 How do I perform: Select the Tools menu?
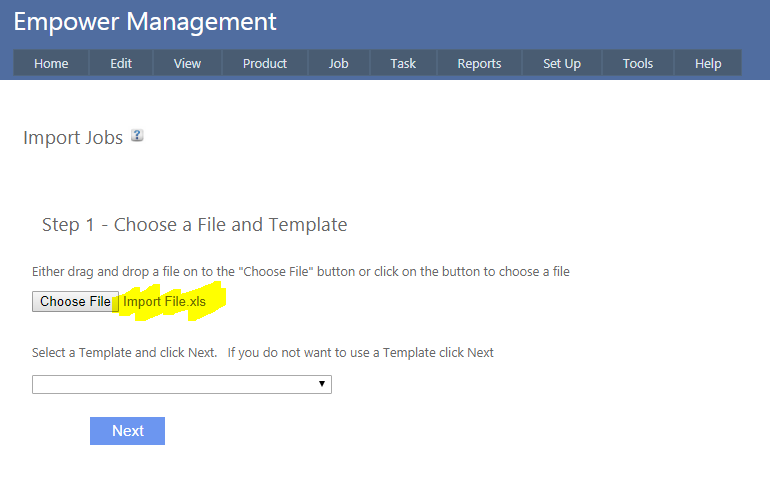637,63
